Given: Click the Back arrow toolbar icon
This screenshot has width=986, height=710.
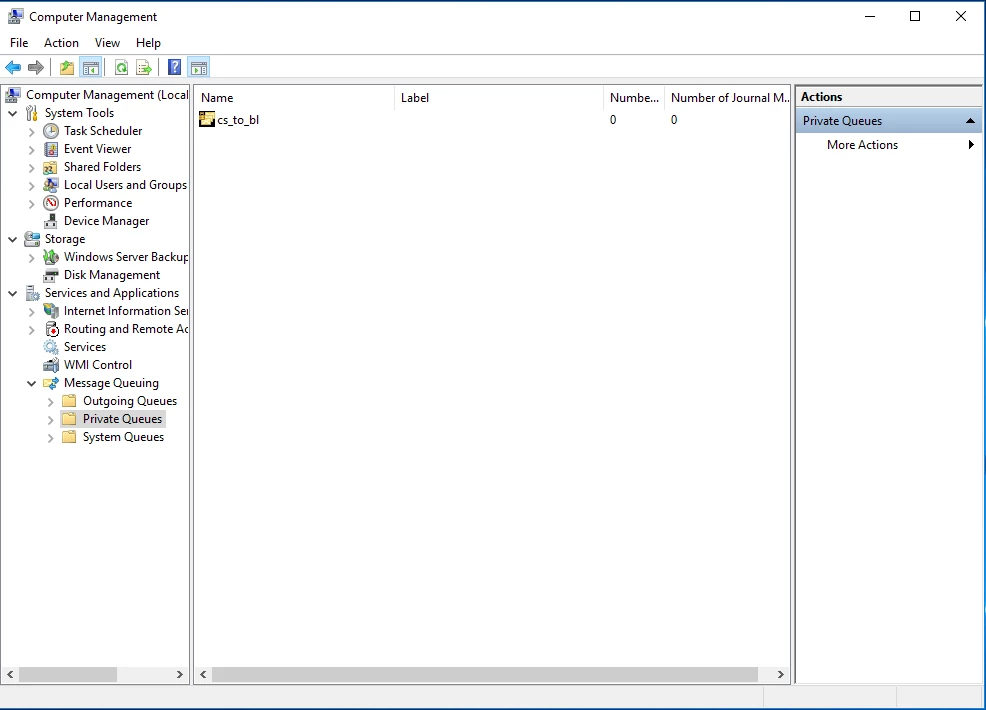Looking at the screenshot, I should (13, 67).
